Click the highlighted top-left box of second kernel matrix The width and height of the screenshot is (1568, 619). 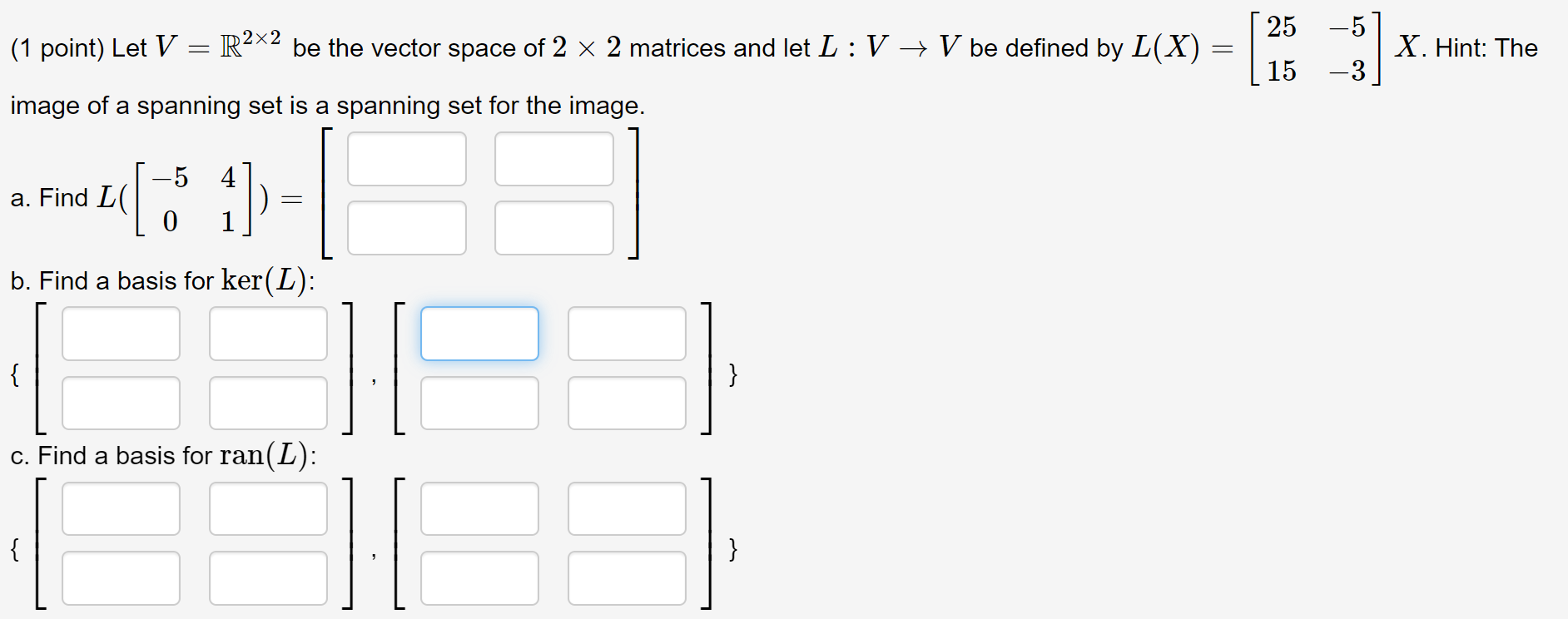[479, 334]
